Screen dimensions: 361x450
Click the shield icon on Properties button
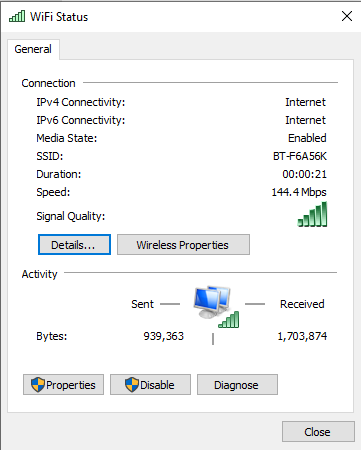click(38, 385)
